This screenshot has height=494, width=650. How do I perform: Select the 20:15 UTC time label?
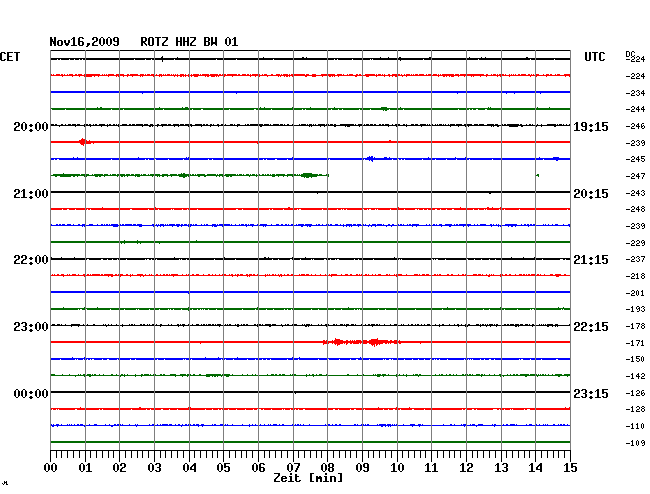click(591, 194)
